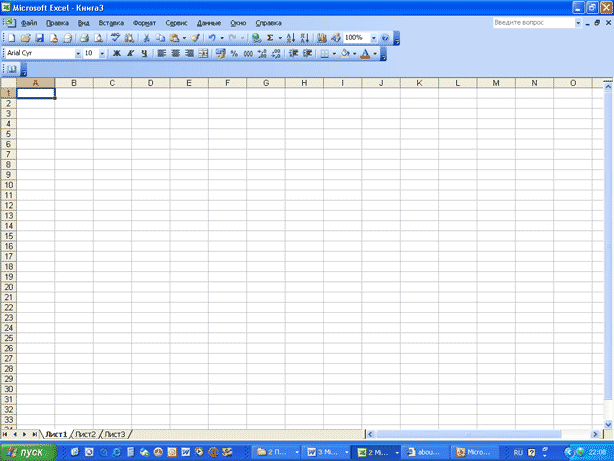This screenshot has width=614, height=461.
Task: Toggle center alignment
Action: (175, 53)
